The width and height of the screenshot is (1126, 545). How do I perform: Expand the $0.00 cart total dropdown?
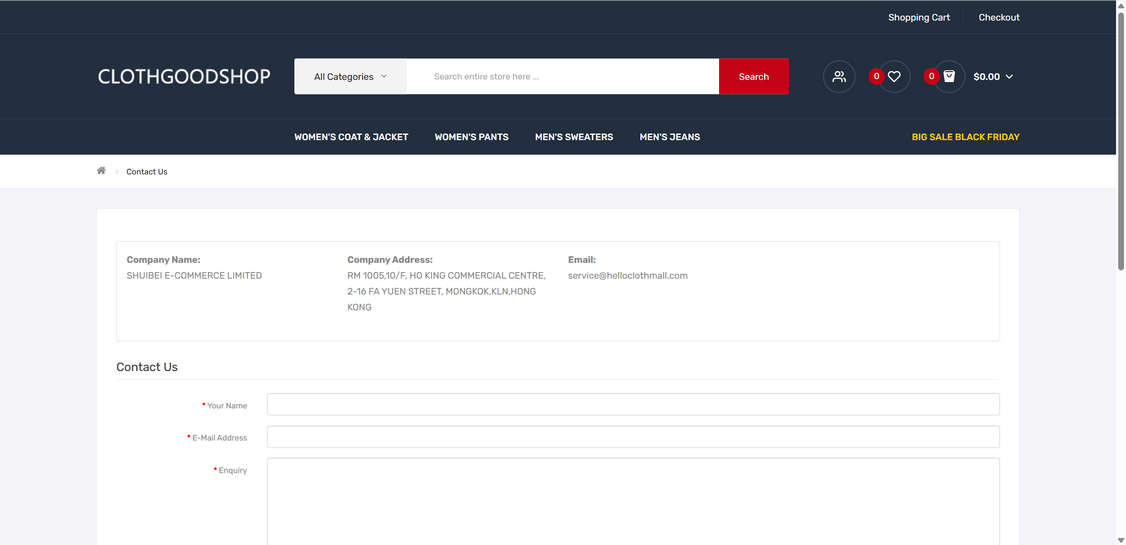coord(993,77)
